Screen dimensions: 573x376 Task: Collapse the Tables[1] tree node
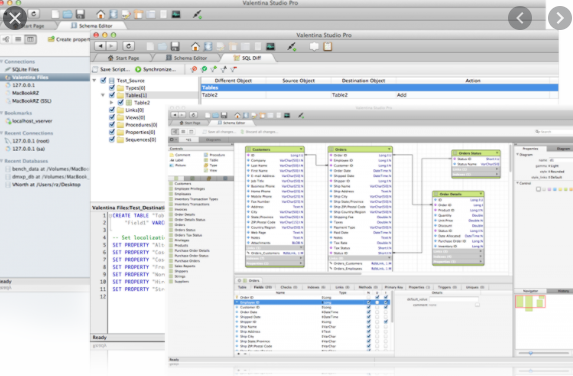103,95
